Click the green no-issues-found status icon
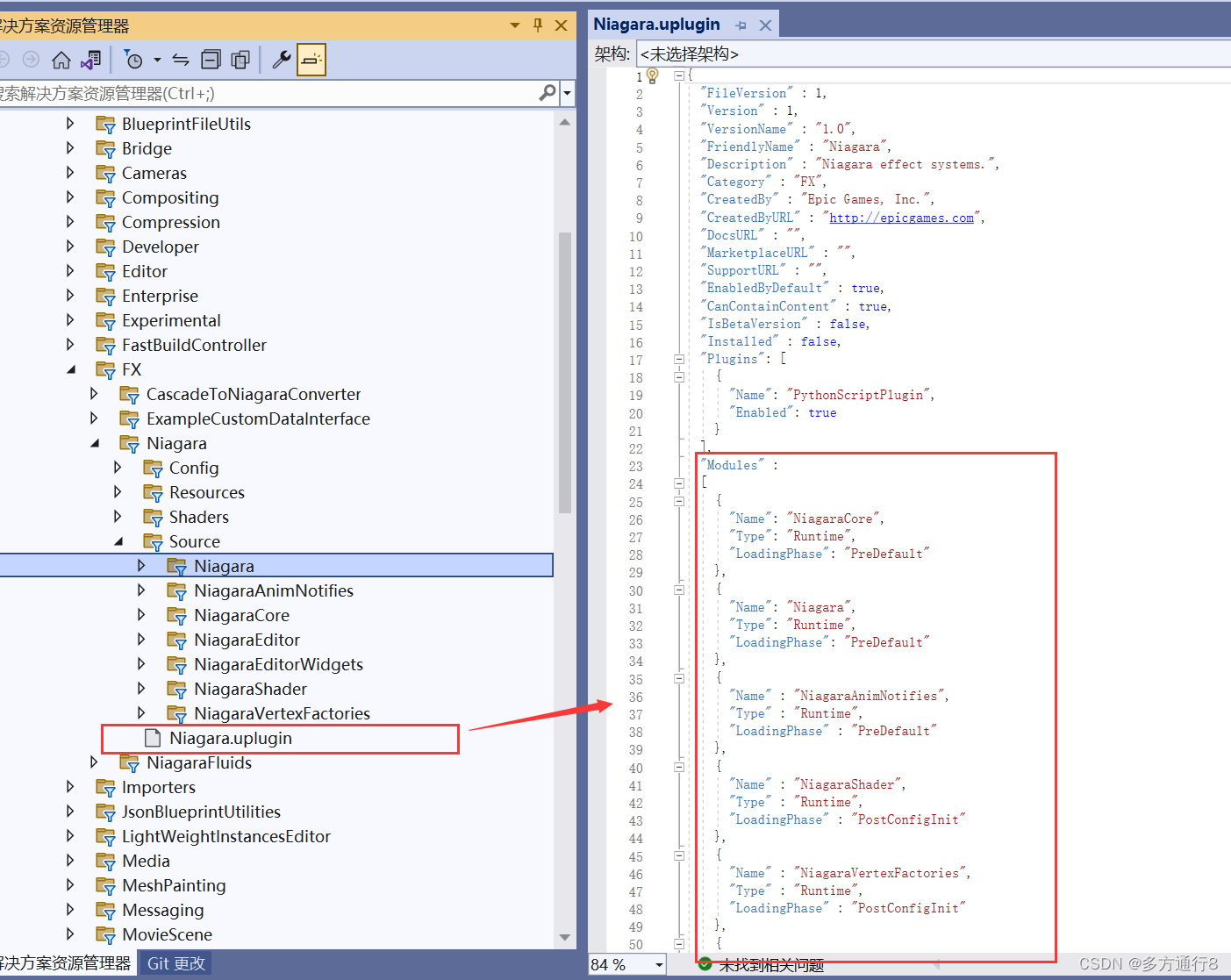Image resolution: width=1231 pixels, height=980 pixels. 705,965
